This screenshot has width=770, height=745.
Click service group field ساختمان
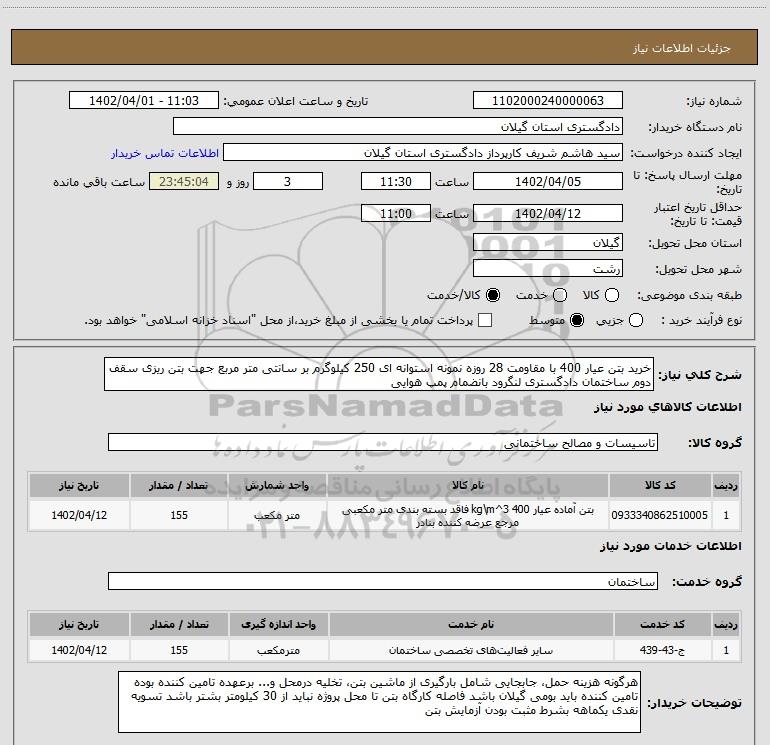tap(383, 581)
